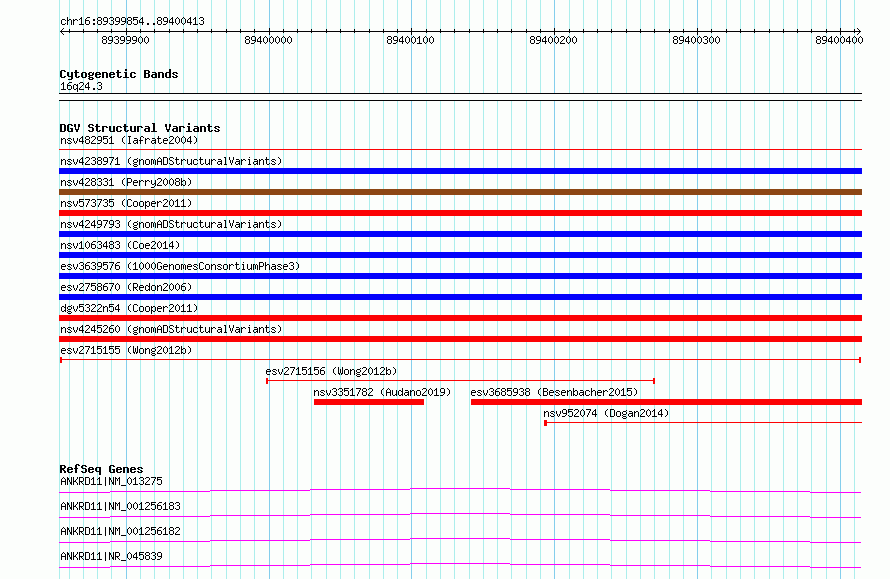890x579 pixels.
Task: Select gene label ANKRD11|NR_045839
Action: coord(111,556)
